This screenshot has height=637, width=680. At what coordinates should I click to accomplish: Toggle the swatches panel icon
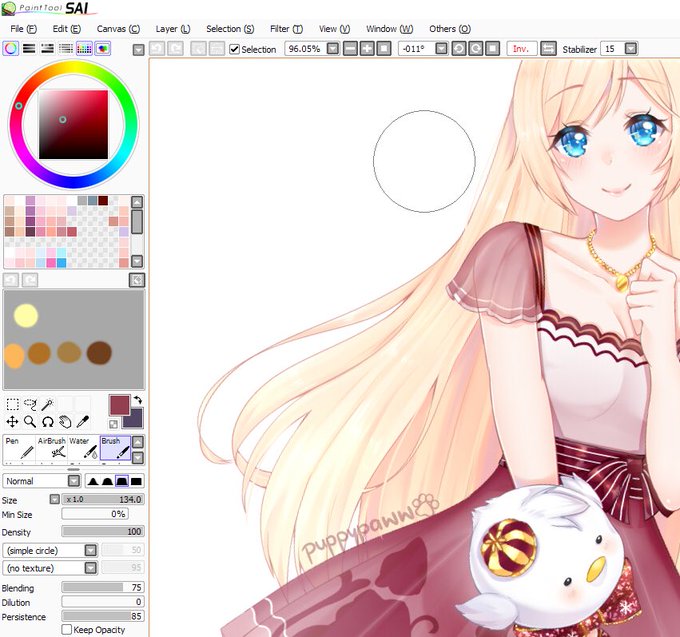click(x=84, y=49)
